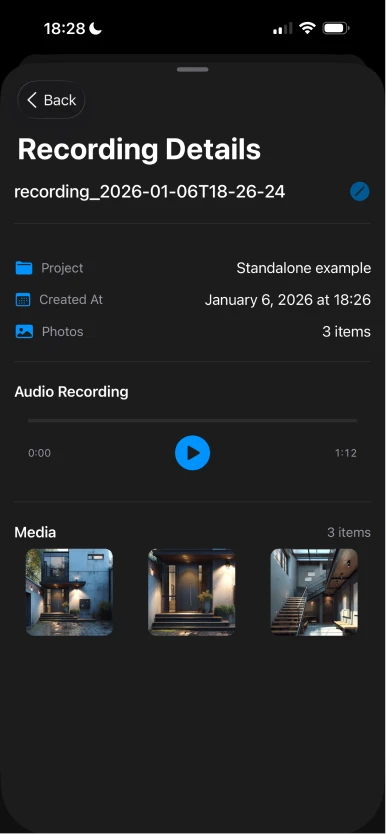
Task: Tap the sheet grabber handle at top
Action: pos(192,69)
